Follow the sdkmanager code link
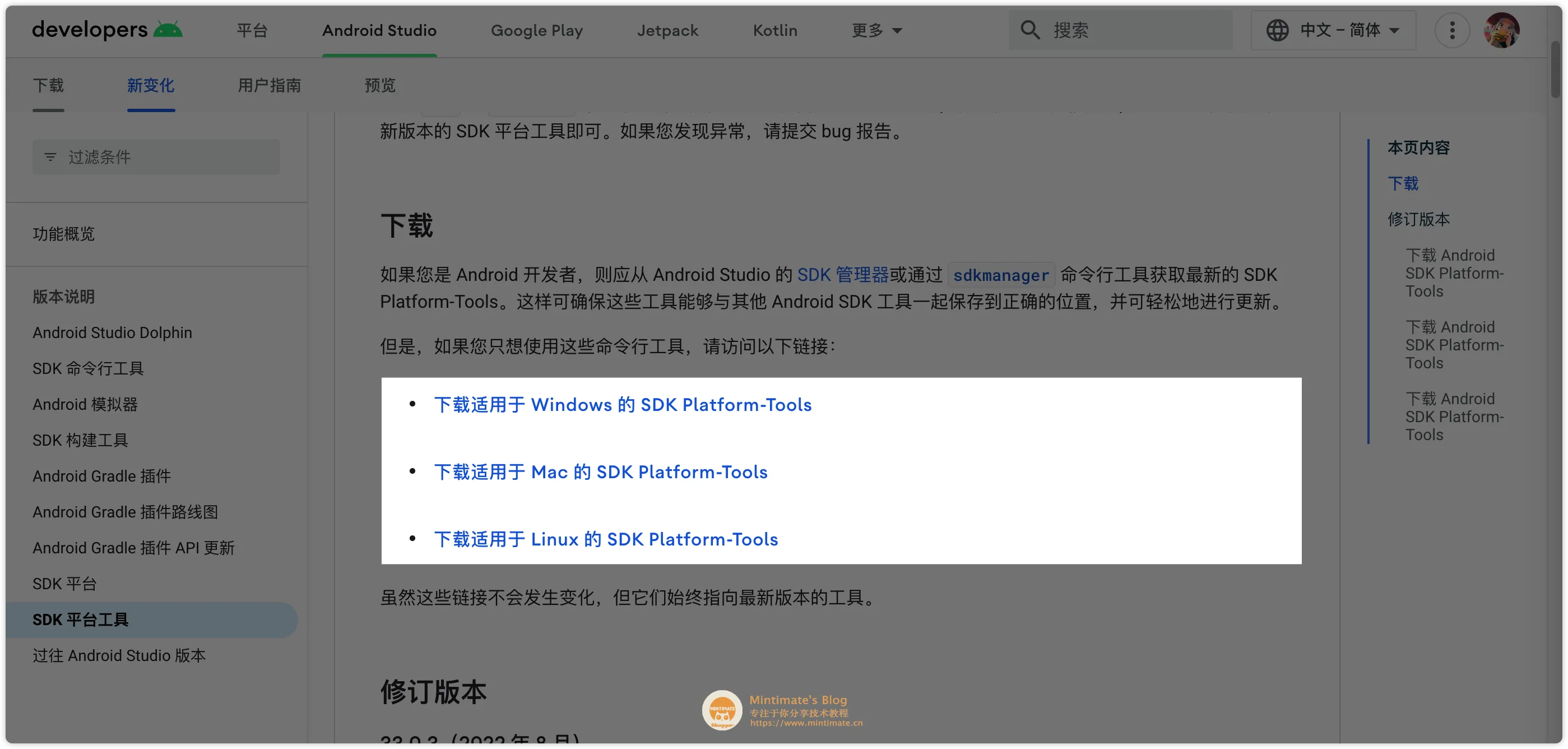Image resolution: width=1568 pixels, height=749 pixels. (1001, 275)
